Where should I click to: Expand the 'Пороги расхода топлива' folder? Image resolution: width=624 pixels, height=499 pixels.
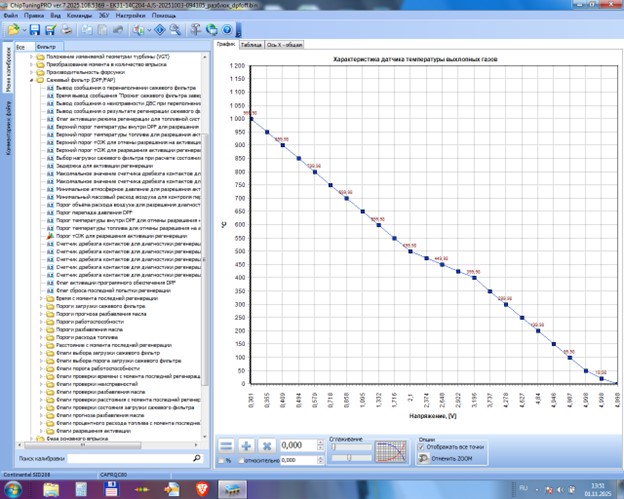42,339
